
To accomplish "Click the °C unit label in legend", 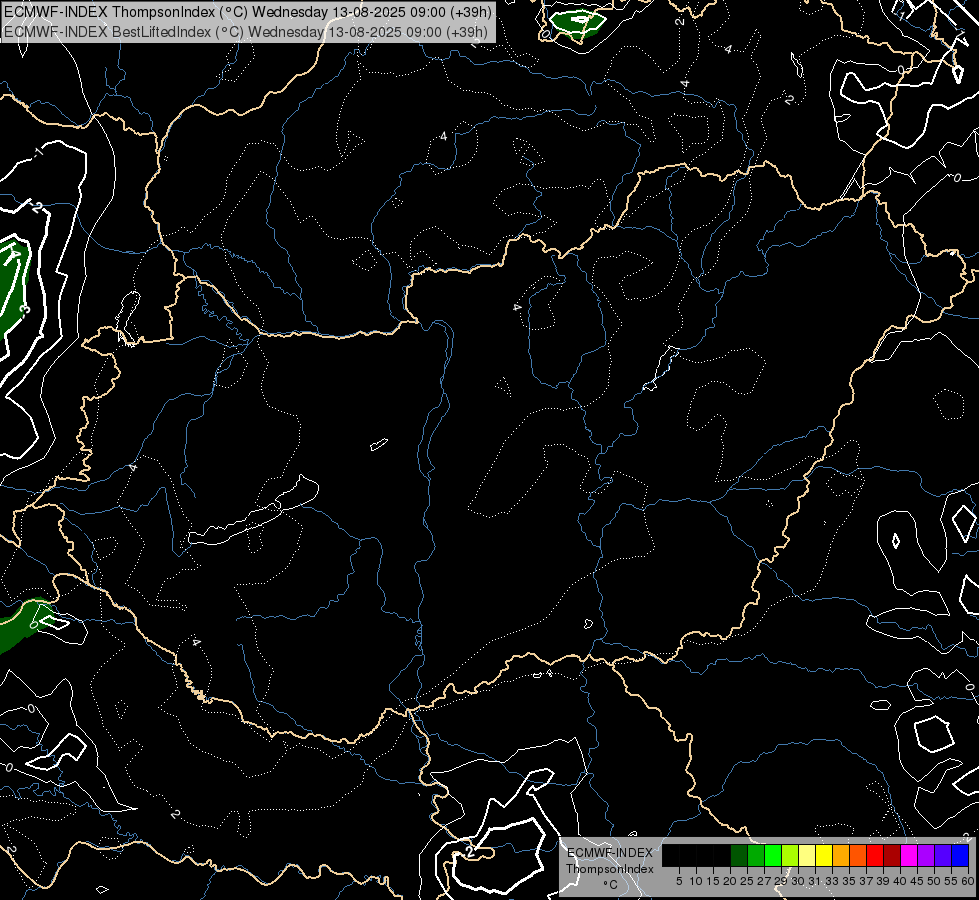I will point(610,884).
